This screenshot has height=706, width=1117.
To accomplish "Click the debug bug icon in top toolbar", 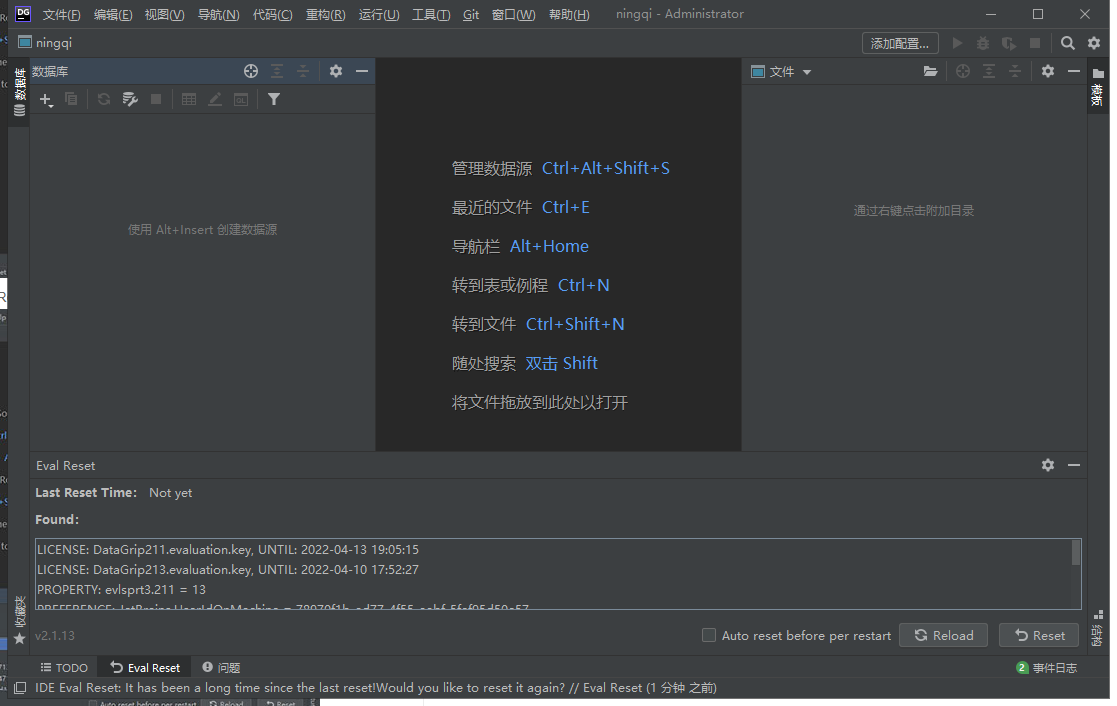I will pyautogui.click(x=983, y=43).
